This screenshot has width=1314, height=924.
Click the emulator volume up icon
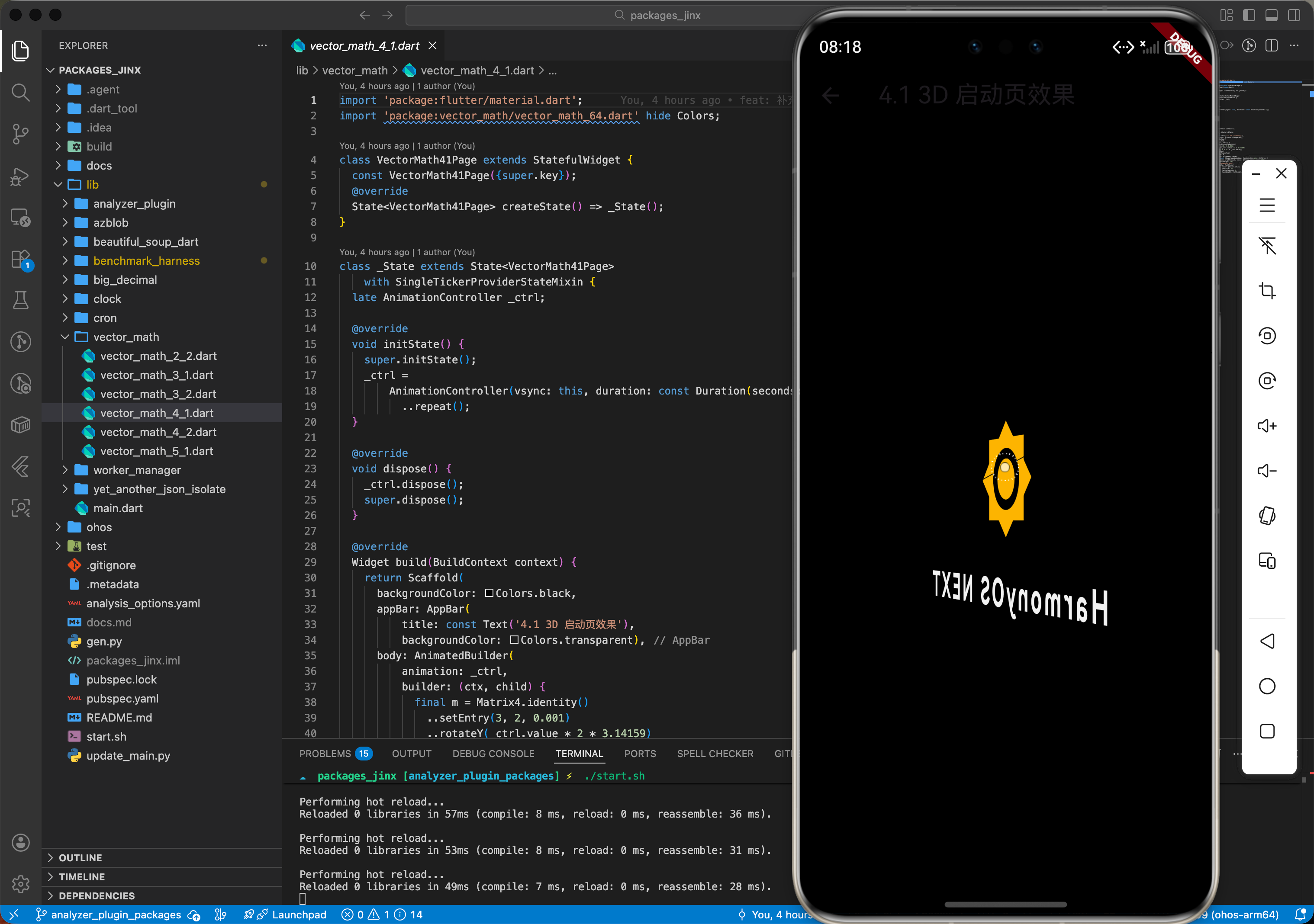point(1266,426)
